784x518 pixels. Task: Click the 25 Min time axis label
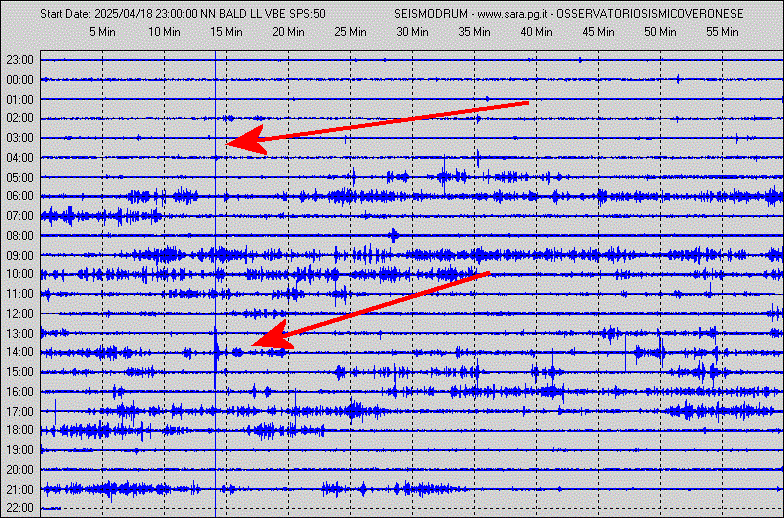click(x=350, y=32)
